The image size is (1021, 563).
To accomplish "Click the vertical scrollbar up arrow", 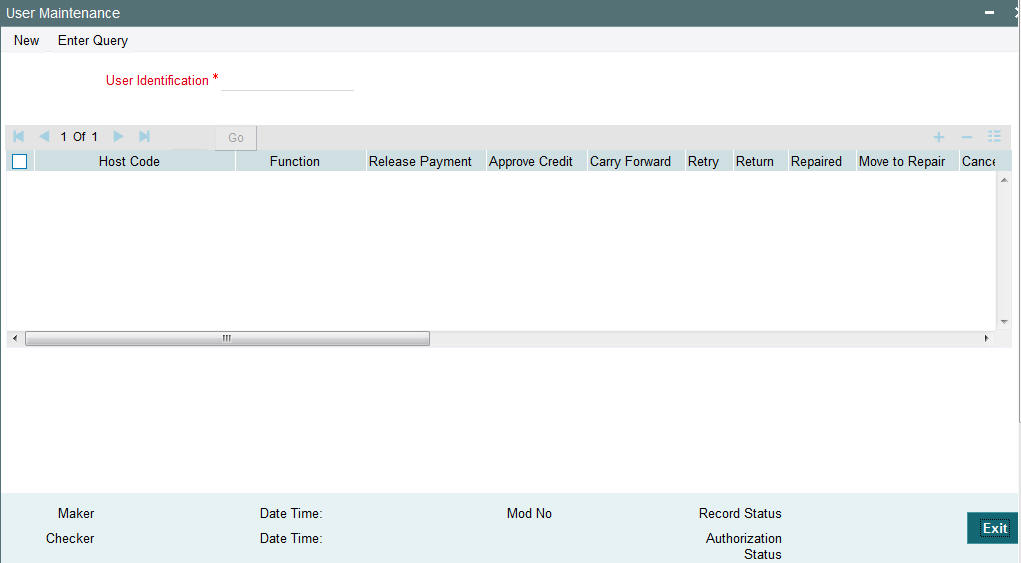I will tap(1004, 180).
